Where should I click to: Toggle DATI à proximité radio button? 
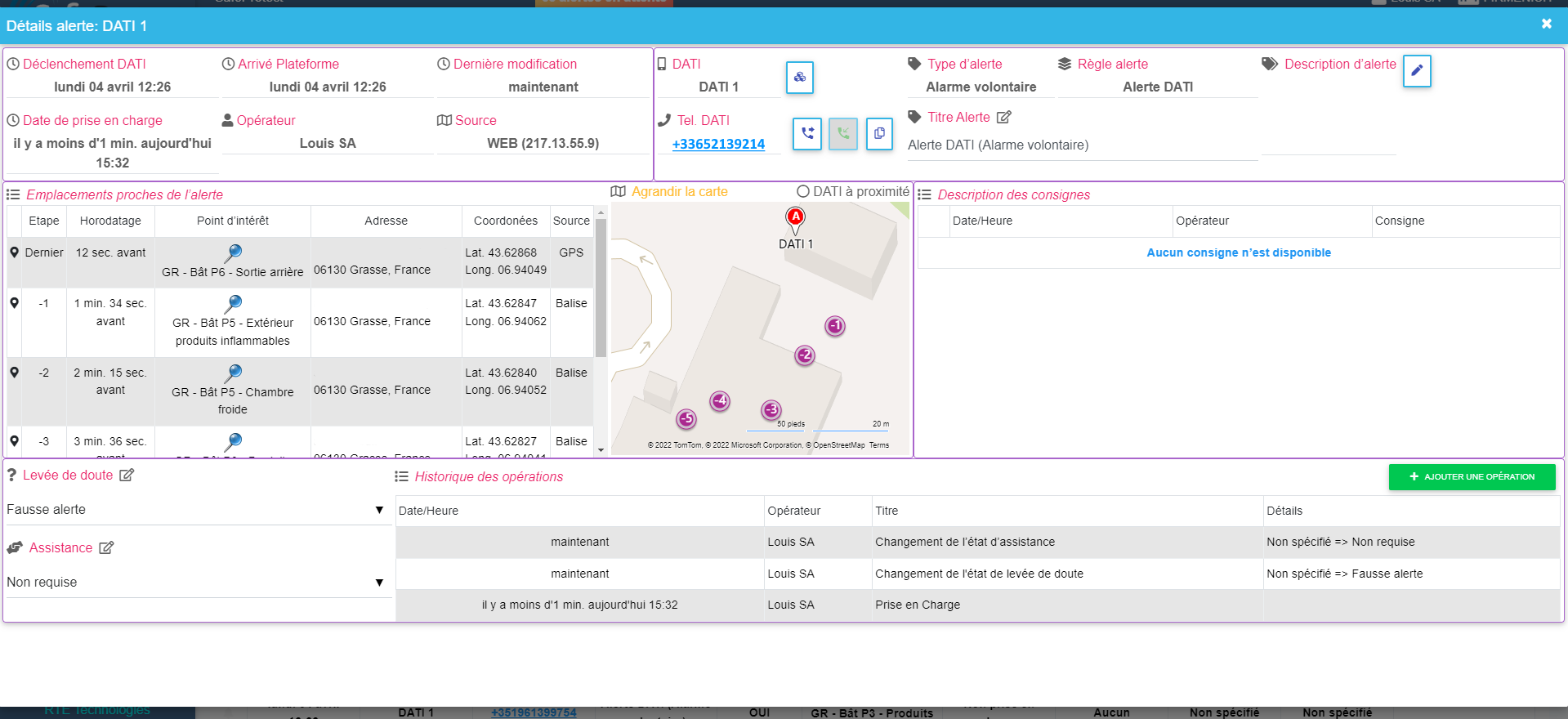pos(803,191)
